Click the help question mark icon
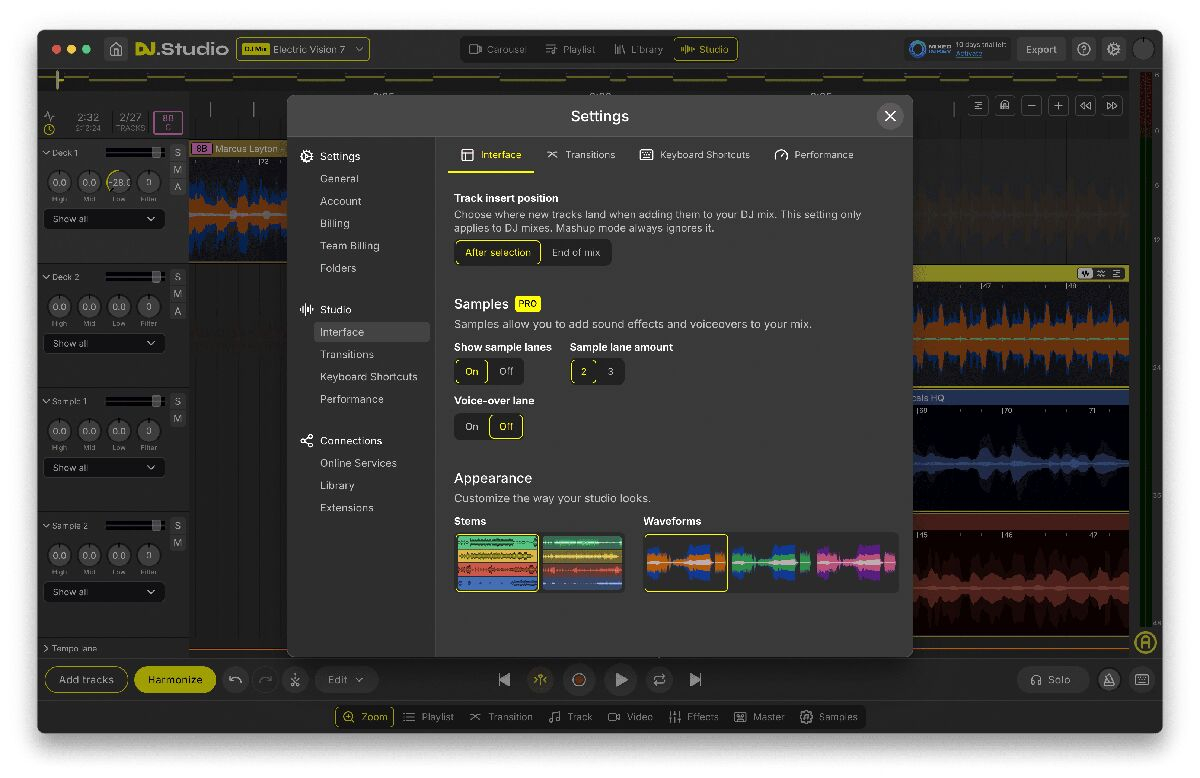 click(1084, 49)
